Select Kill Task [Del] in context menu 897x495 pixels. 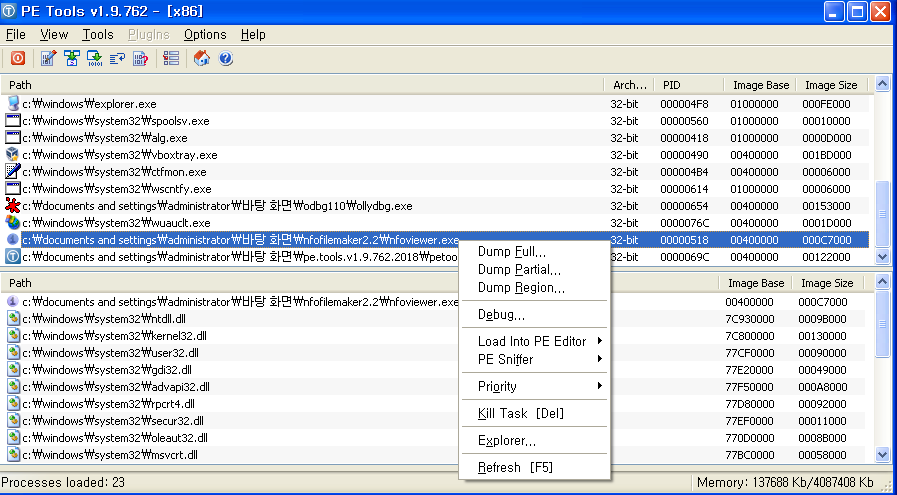click(x=535, y=413)
